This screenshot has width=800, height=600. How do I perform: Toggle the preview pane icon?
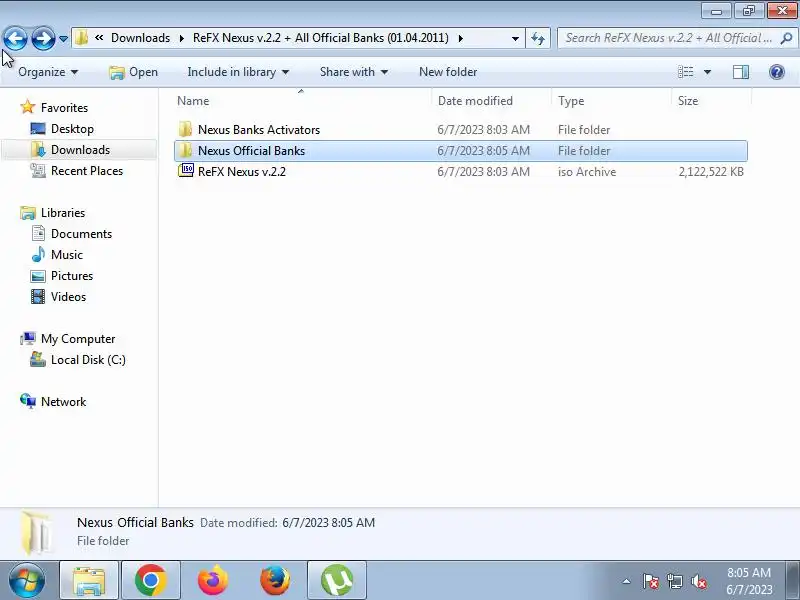coord(741,72)
